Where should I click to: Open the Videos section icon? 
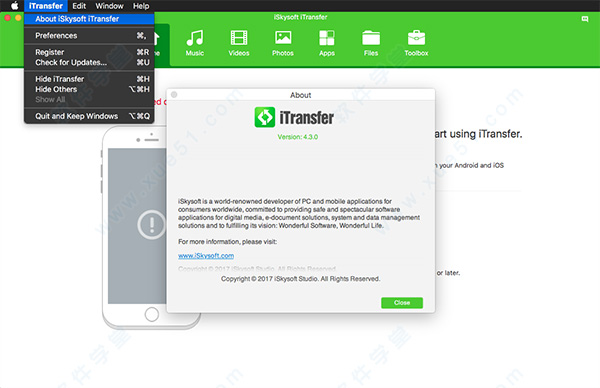click(x=239, y=38)
